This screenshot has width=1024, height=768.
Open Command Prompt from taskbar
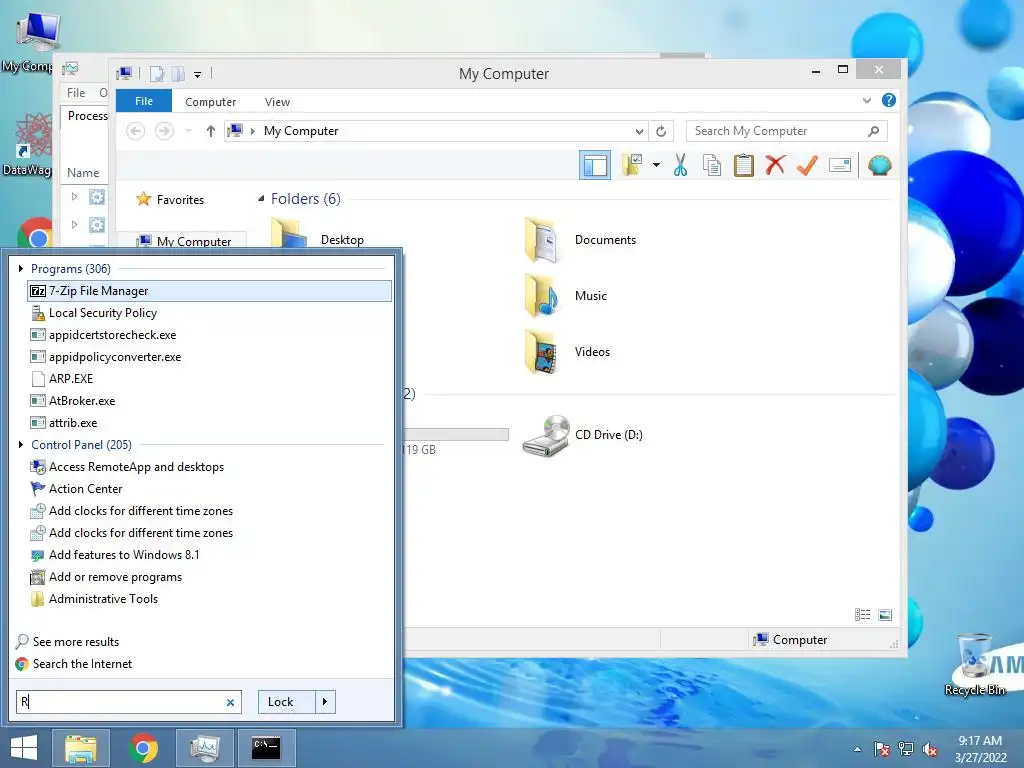[266, 748]
